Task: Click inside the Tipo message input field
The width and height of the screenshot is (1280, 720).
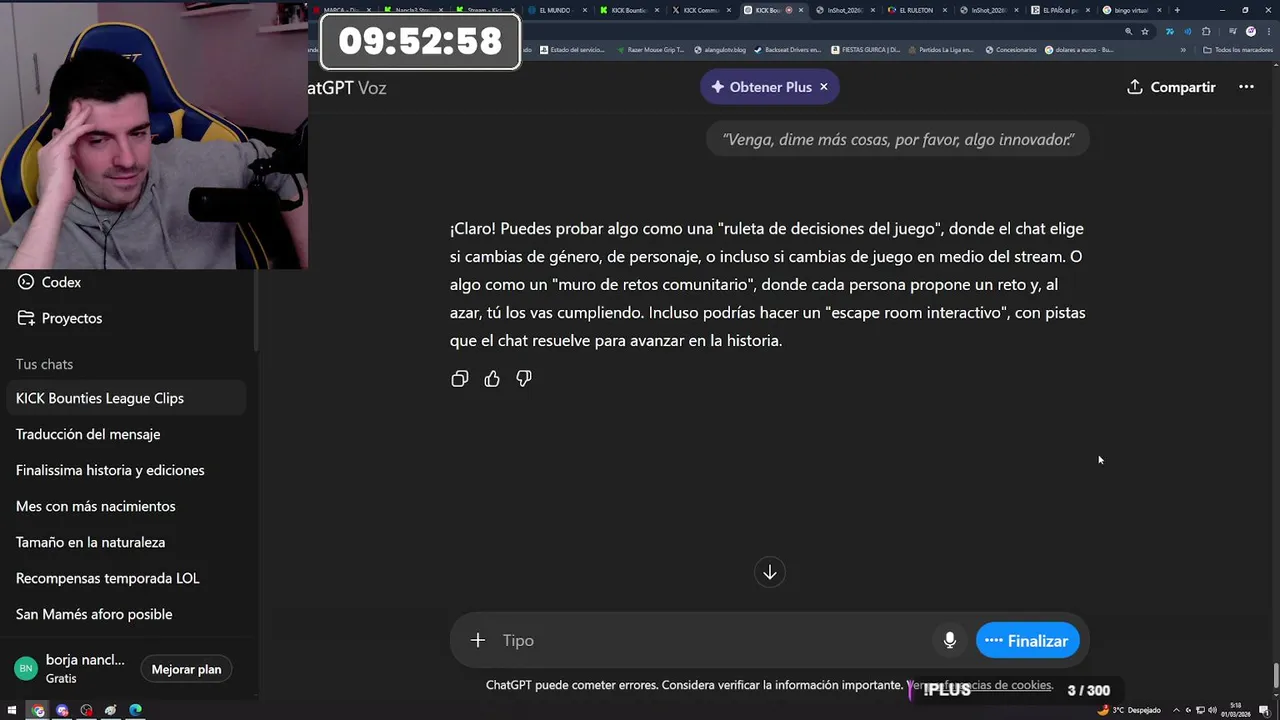Action: point(715,640)
